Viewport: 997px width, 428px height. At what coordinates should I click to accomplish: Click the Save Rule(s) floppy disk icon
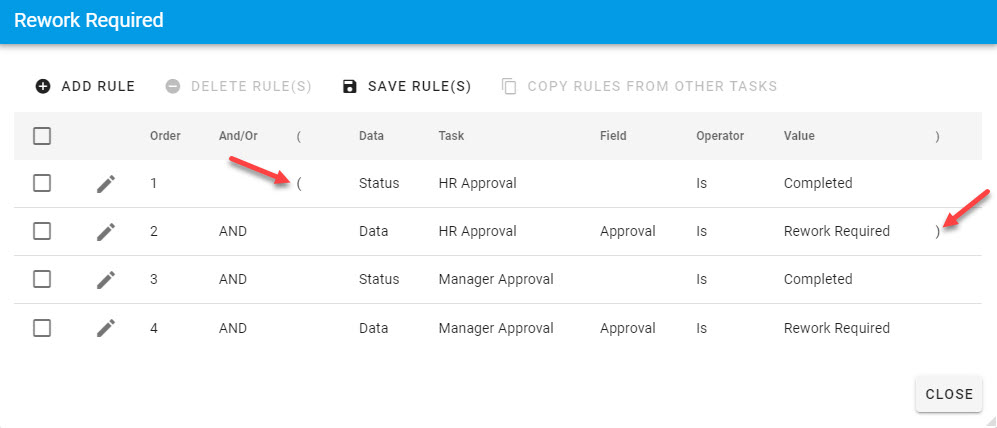tap(349, 86)
